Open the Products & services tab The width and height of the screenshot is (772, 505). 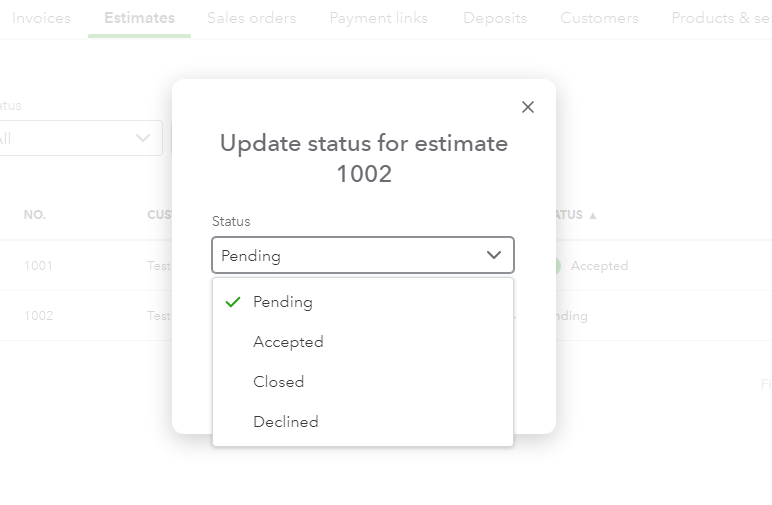coord(720,18)
